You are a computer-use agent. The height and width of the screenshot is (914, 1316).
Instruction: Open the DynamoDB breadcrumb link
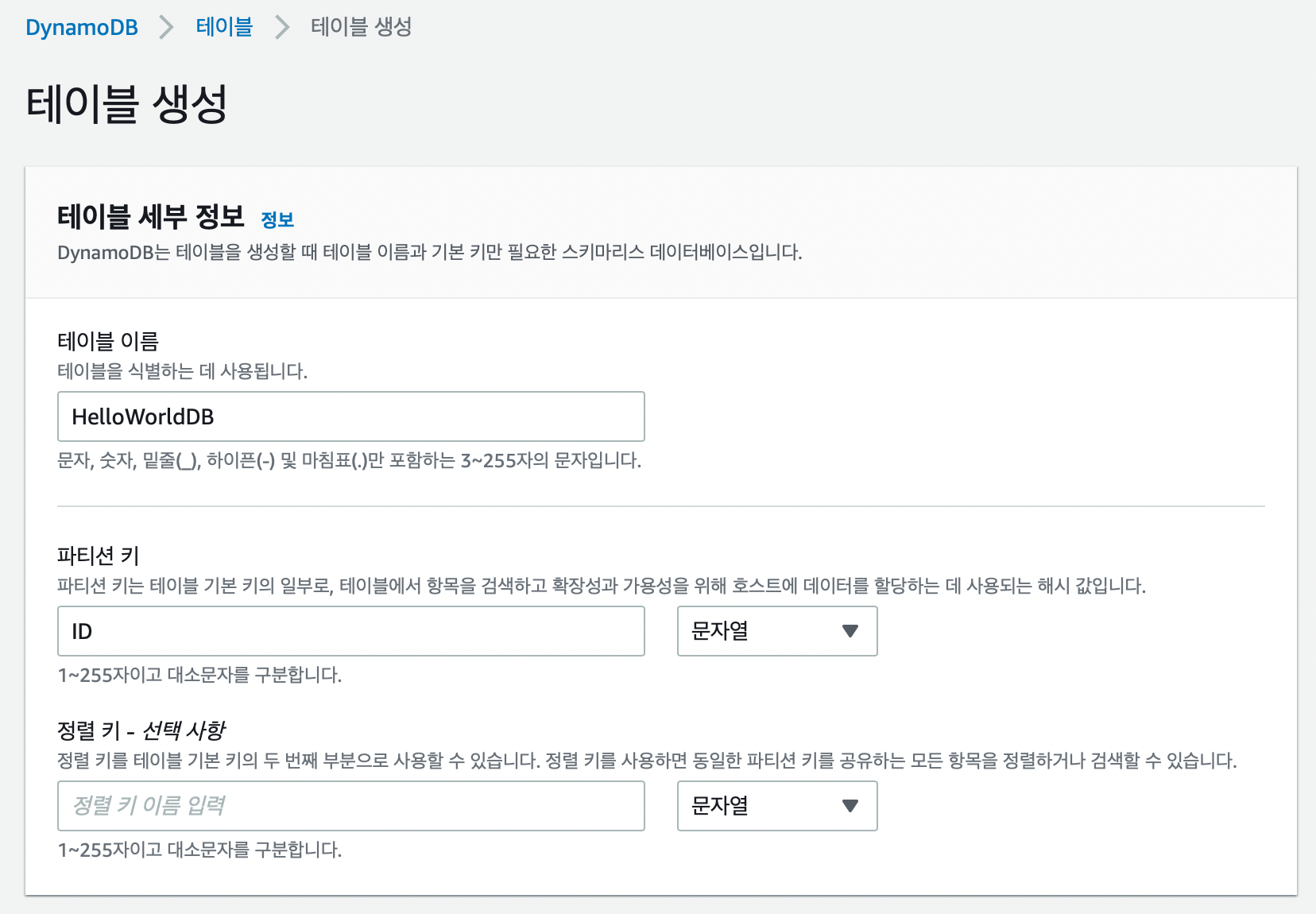pyautogui.click(x=82, y=27)
